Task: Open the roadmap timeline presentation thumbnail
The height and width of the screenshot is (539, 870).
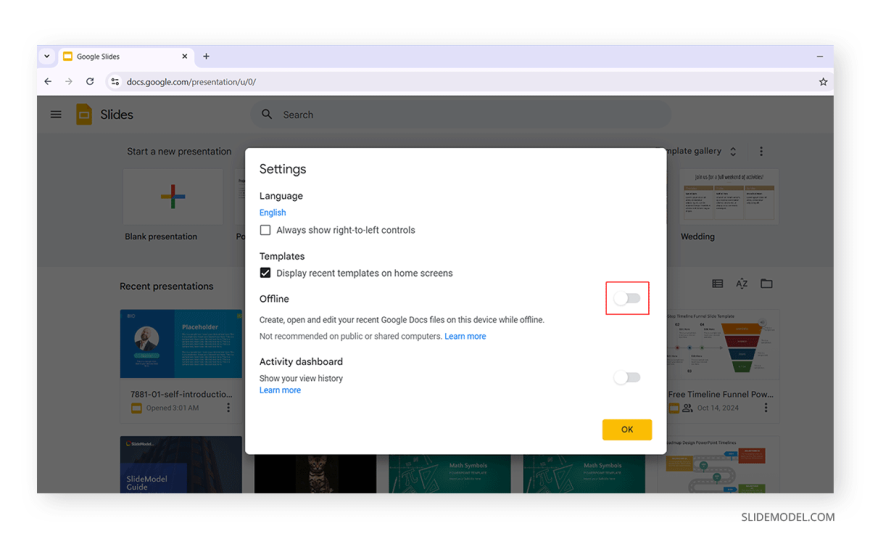Action: (x=718, y=465)
